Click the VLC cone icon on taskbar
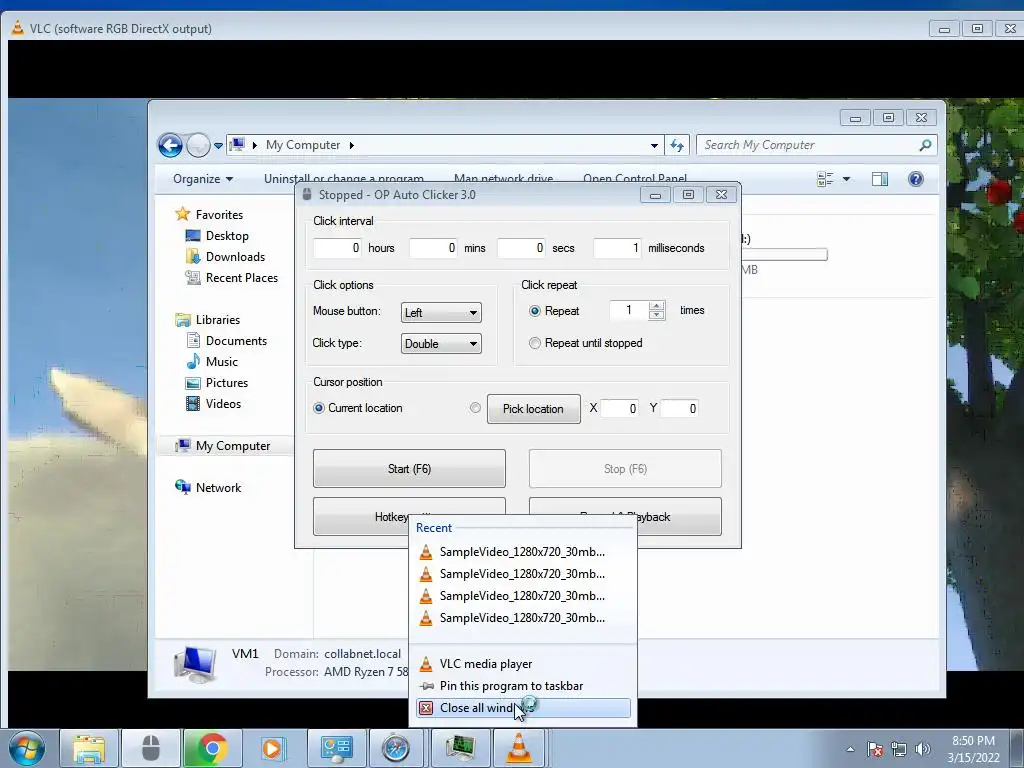1024x768 pixels. tap(519, 748)
